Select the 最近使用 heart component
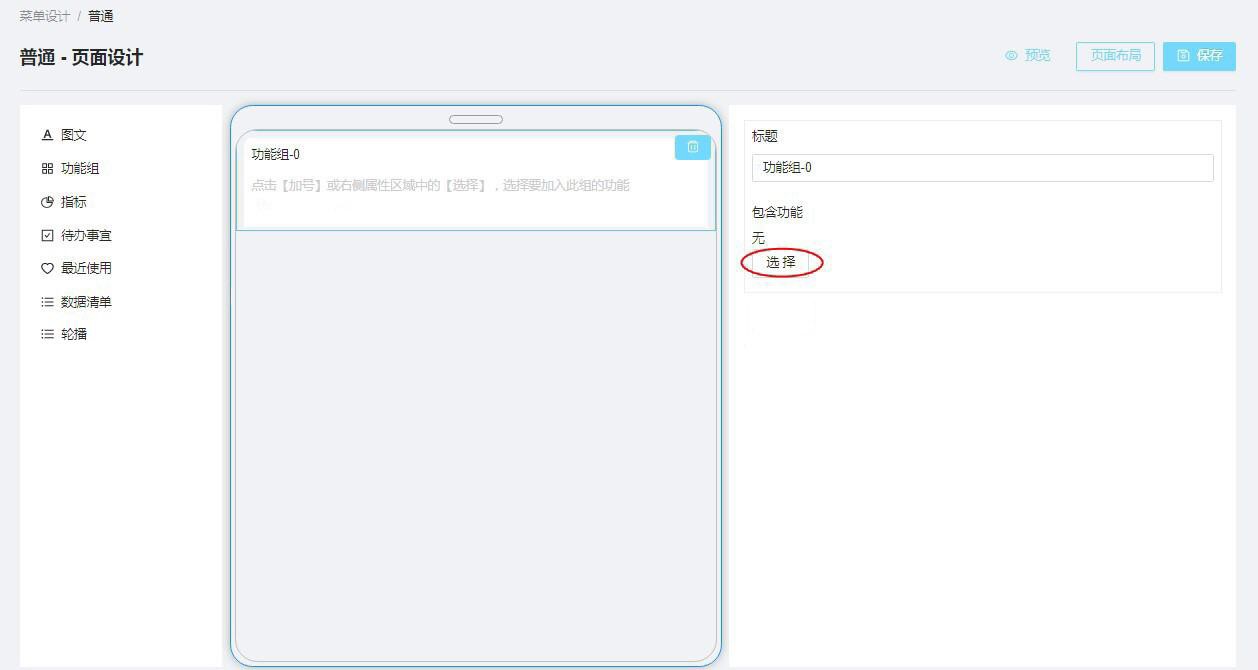This screenshot has height=670, width=1258. point(47,268)
